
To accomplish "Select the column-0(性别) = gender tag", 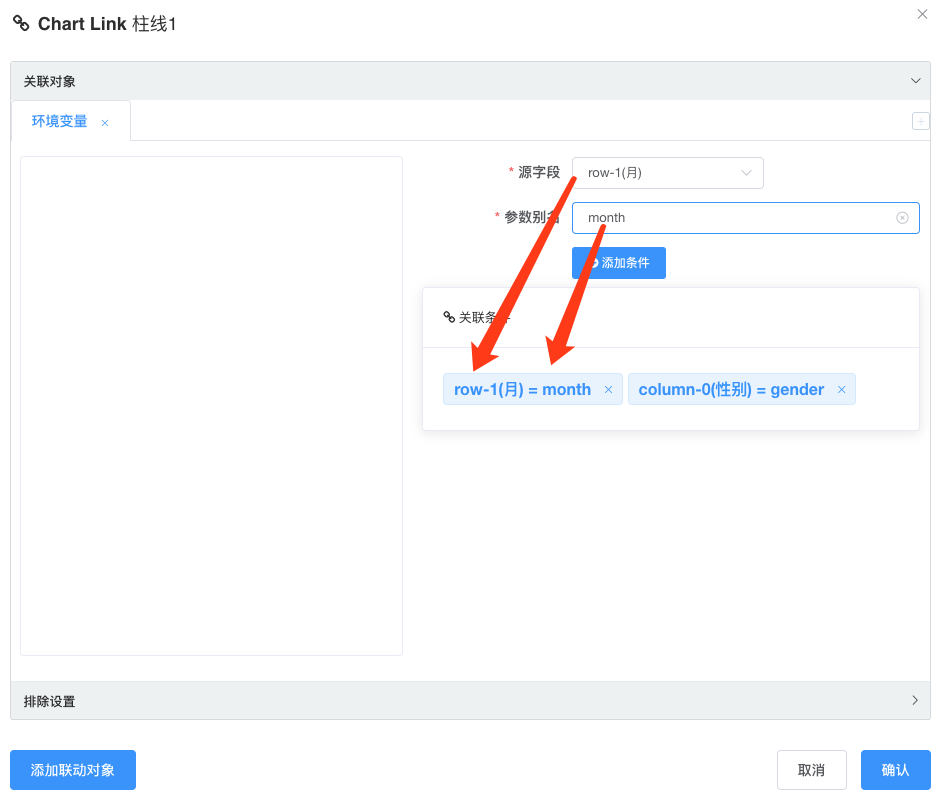I will (x=731, y=390).
